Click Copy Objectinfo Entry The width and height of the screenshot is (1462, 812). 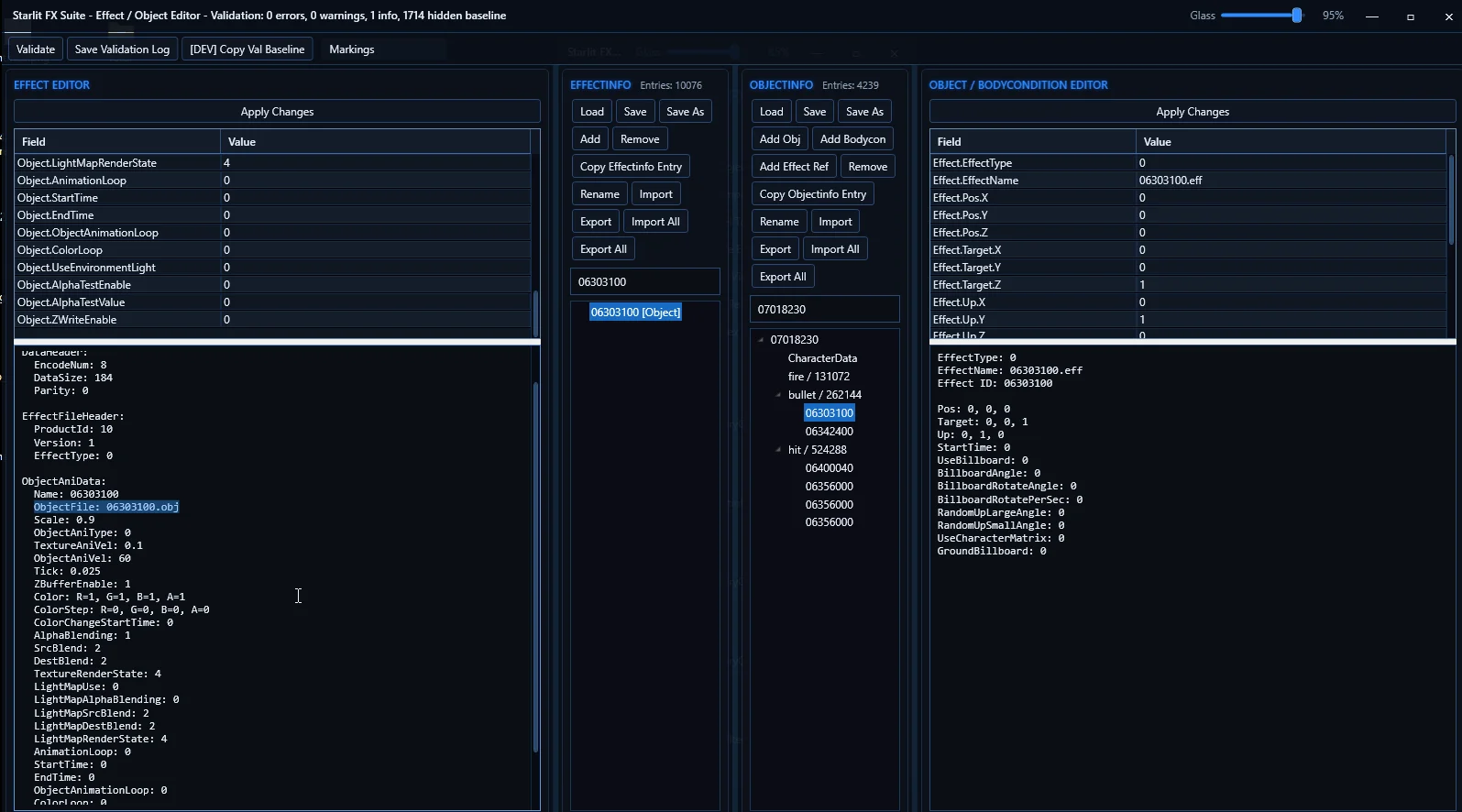[813, 194]
